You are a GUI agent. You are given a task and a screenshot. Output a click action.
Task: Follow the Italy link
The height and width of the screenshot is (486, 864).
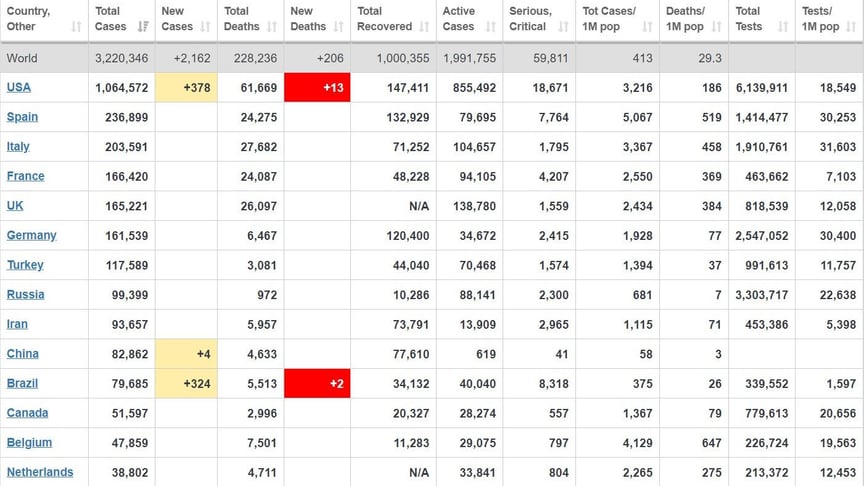[x=18, y=147]
